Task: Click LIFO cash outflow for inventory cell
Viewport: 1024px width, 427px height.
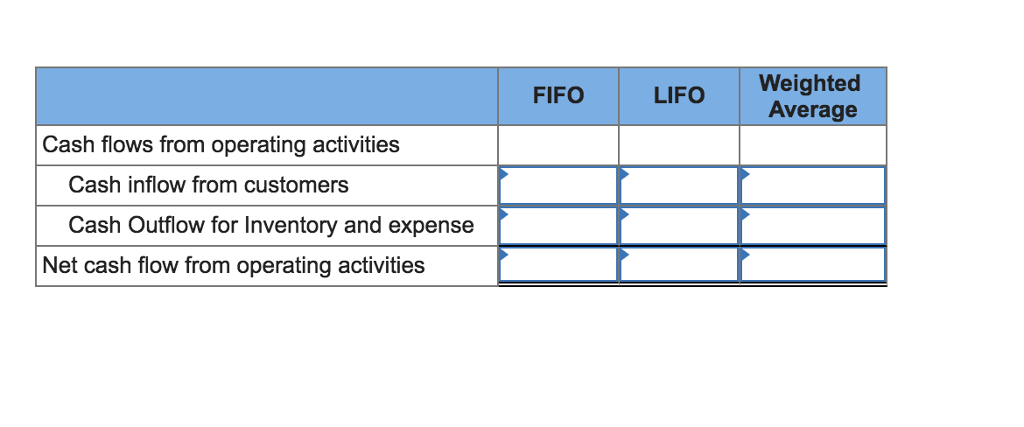Action: tap(679, 225)
